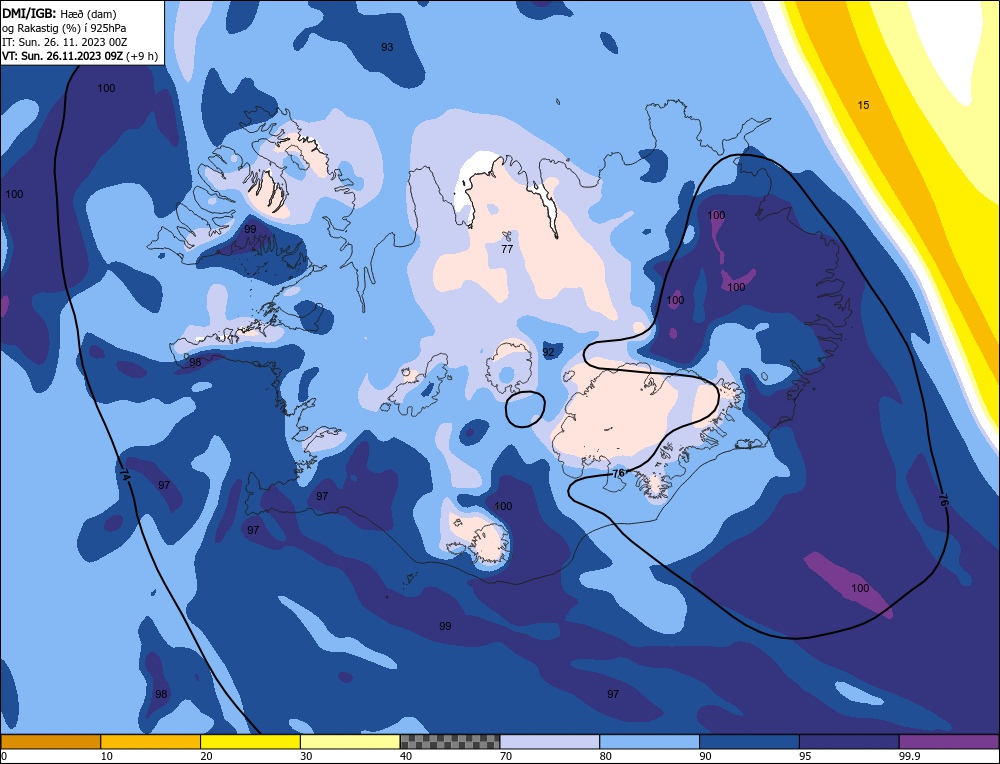
Task: Click the "VT: Sun. 26.11.2023 09Z" valid time
Action: [62, 56]
